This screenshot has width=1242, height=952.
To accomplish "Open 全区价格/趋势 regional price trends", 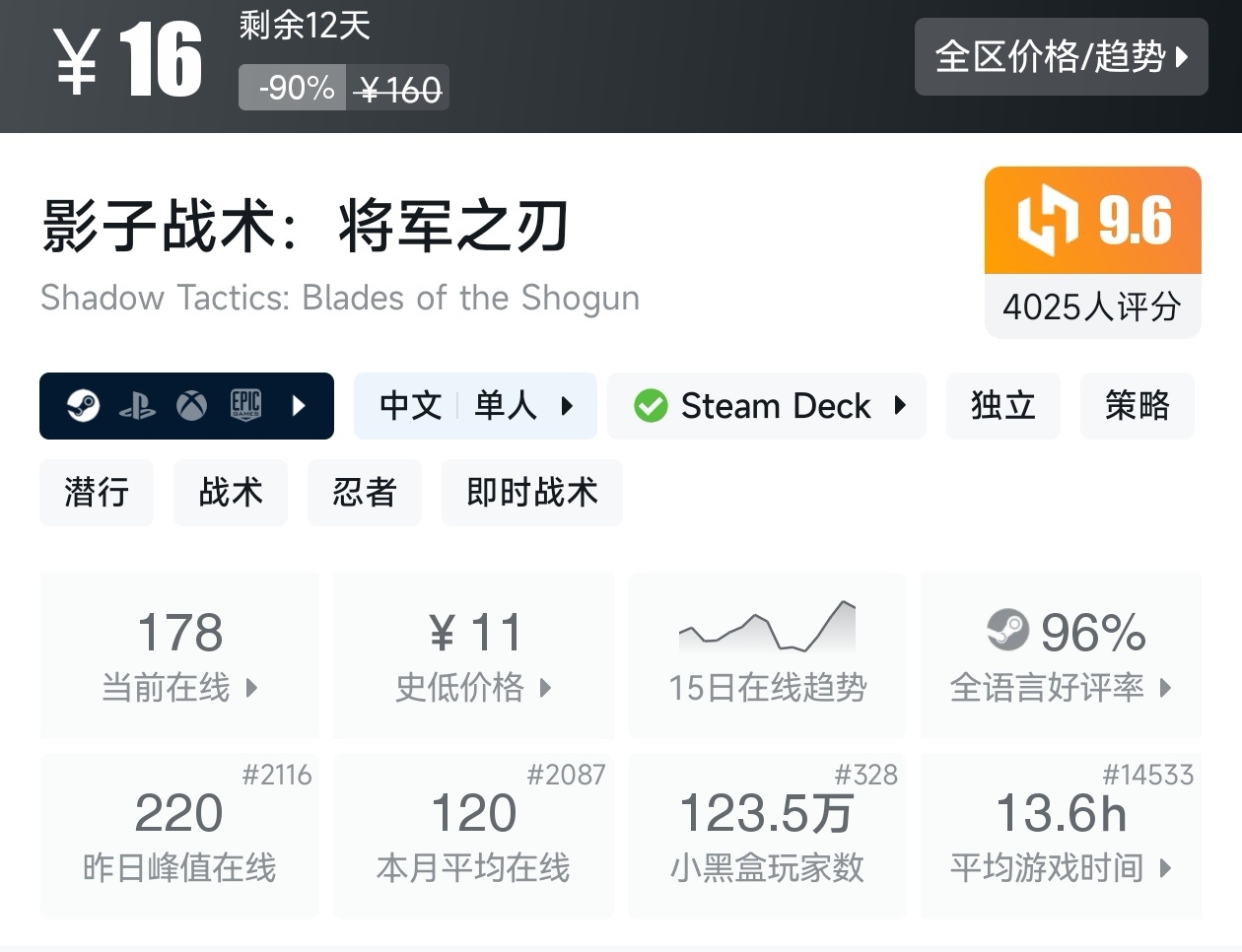I will pyautogui.click(x=1061, y=57).
